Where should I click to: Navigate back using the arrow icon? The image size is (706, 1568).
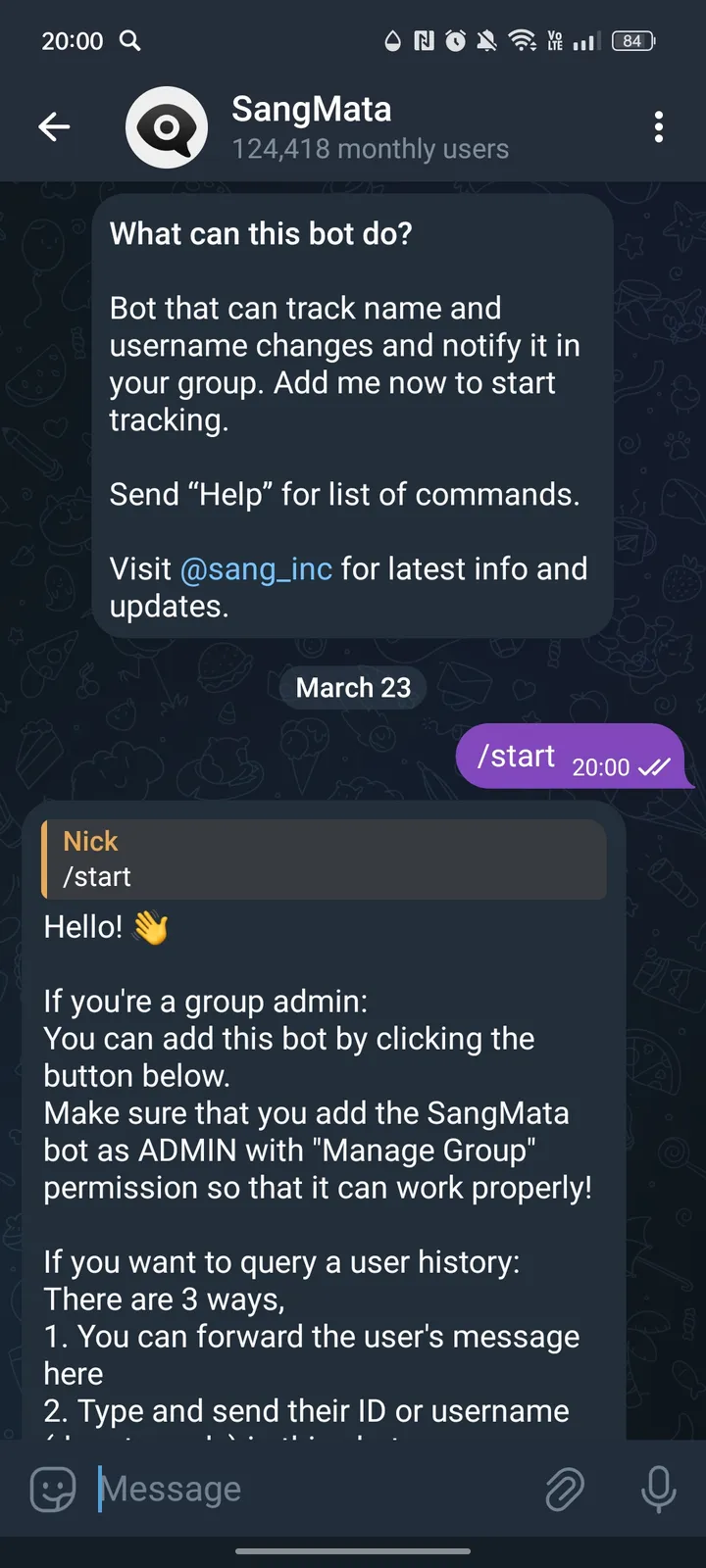click(54, 126)
